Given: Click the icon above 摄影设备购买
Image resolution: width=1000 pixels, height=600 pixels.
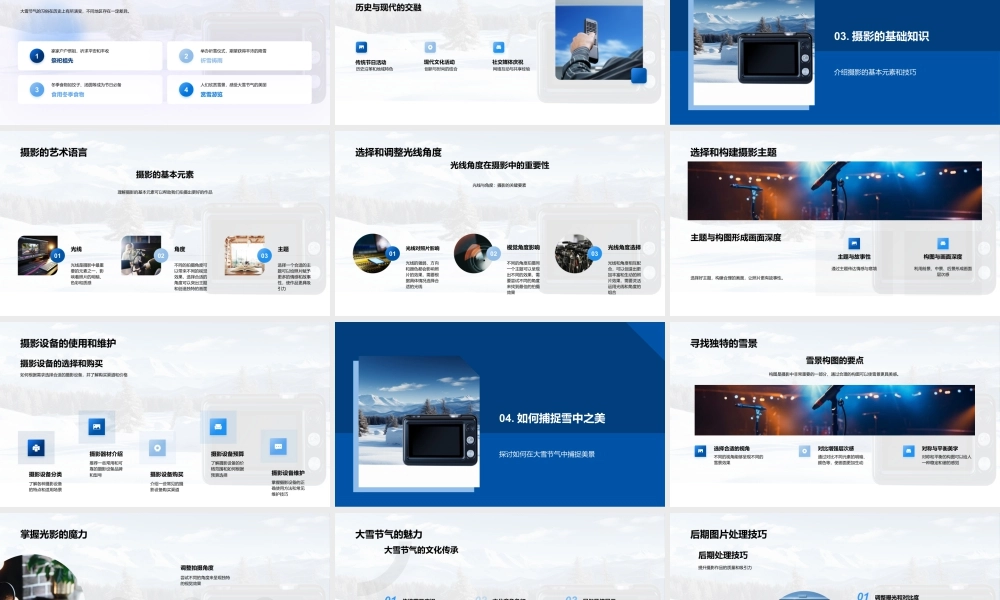Looking at the screenshot, I should click(158, 448).
